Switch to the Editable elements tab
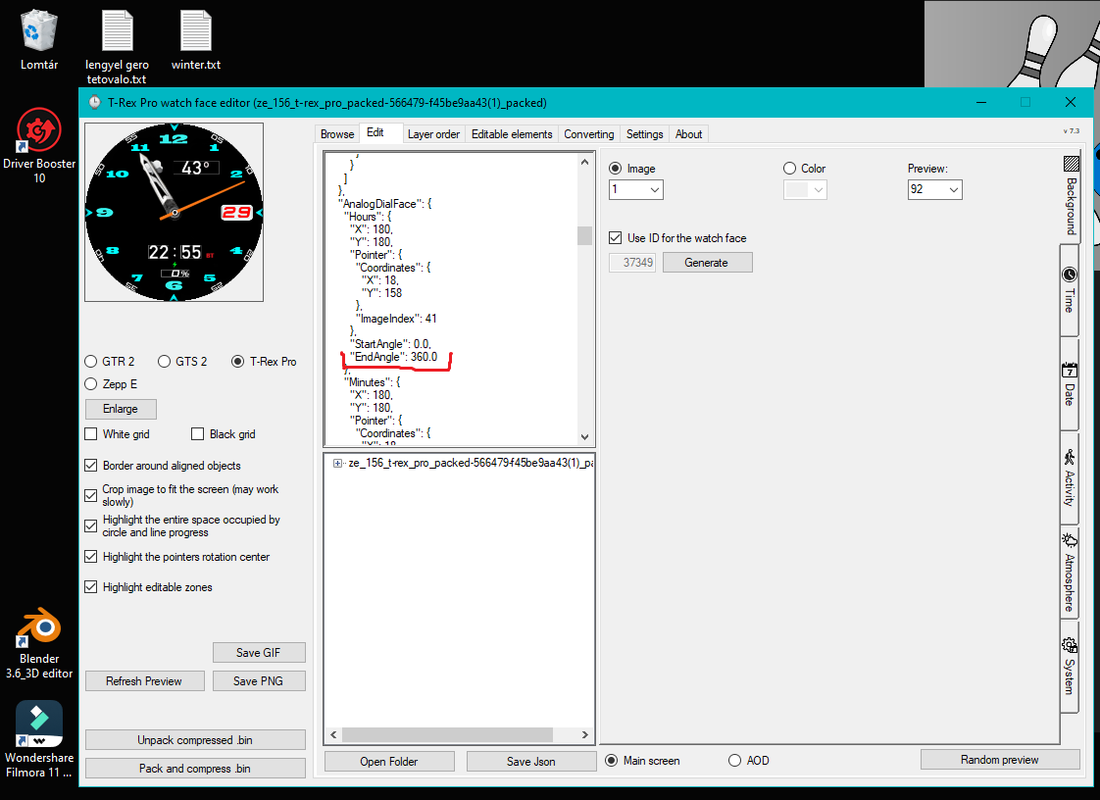The width and height of the screenshot is (1100, 800). click(x=512, y=134)
